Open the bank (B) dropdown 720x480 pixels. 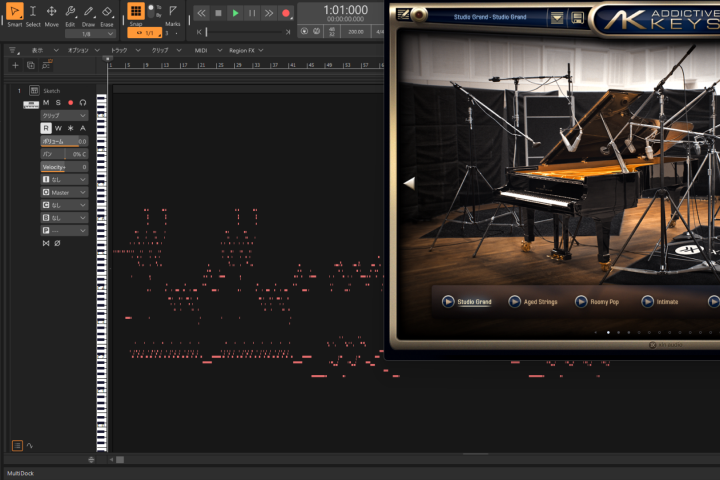[x=64, y=218]
